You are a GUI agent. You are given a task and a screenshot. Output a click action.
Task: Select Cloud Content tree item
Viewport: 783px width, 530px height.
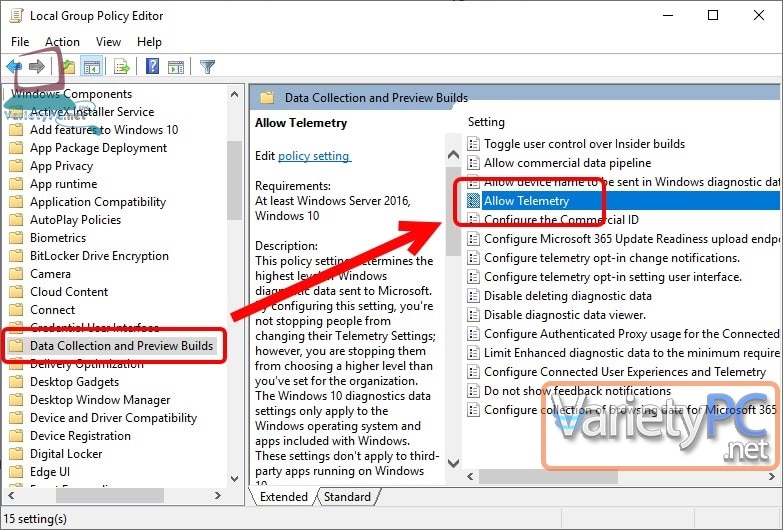pos(69,292)
